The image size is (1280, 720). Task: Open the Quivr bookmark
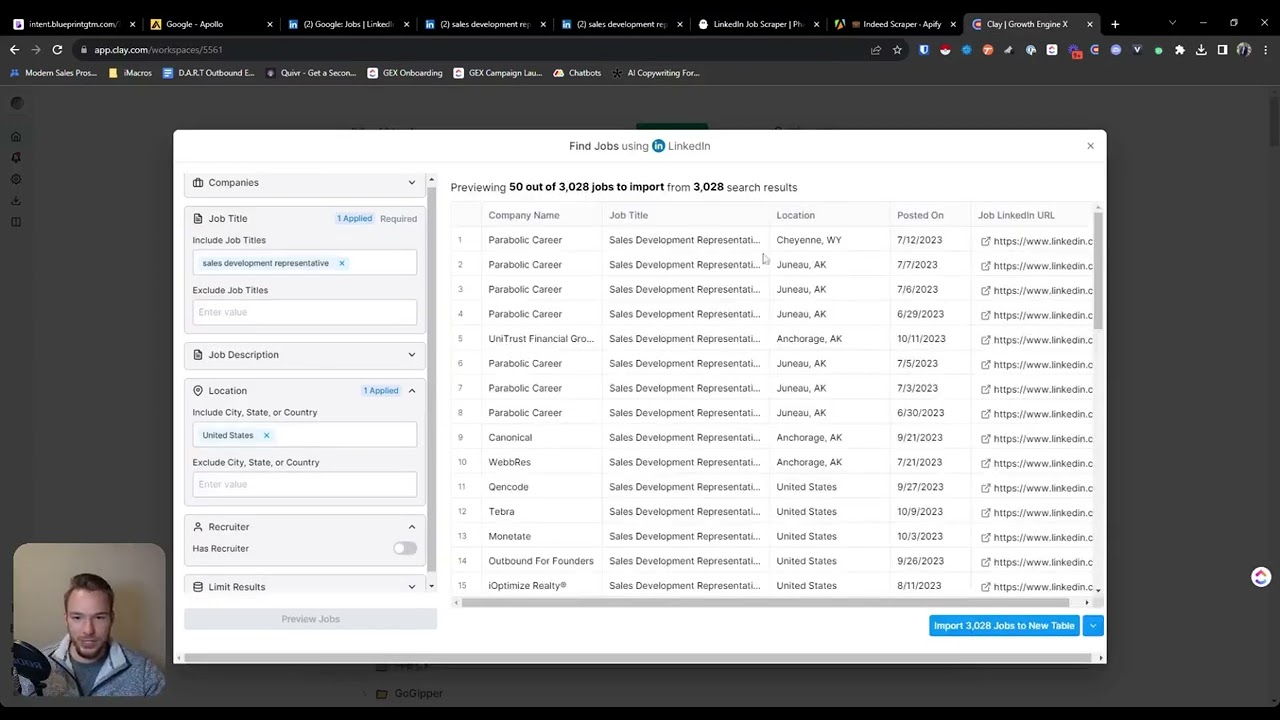tap(311, 73)
